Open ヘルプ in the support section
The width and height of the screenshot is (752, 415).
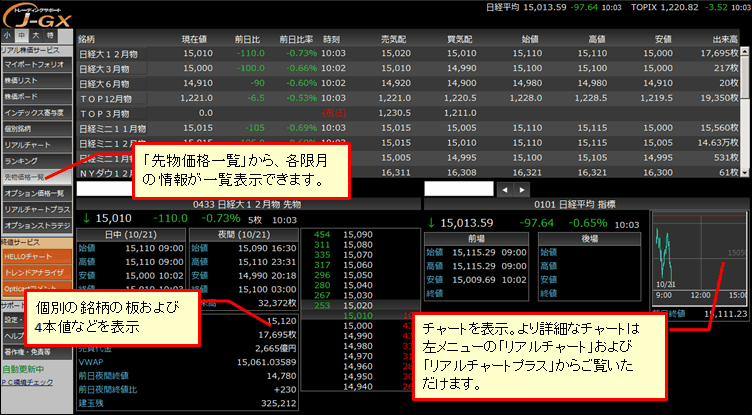pyautogui.click(x=13, y=336)
